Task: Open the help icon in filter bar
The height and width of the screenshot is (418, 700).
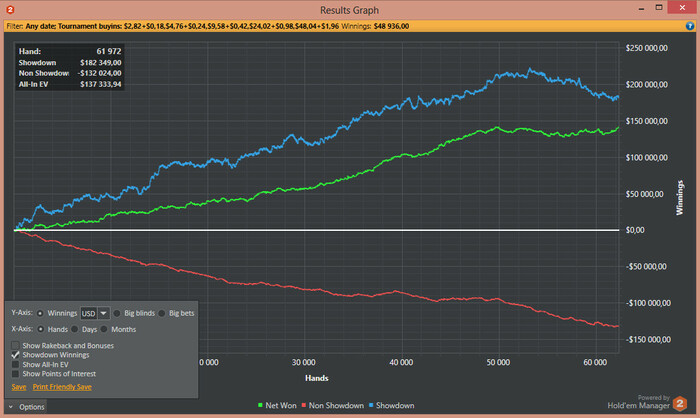Action: pyautogui.click(x=689, y=26)
